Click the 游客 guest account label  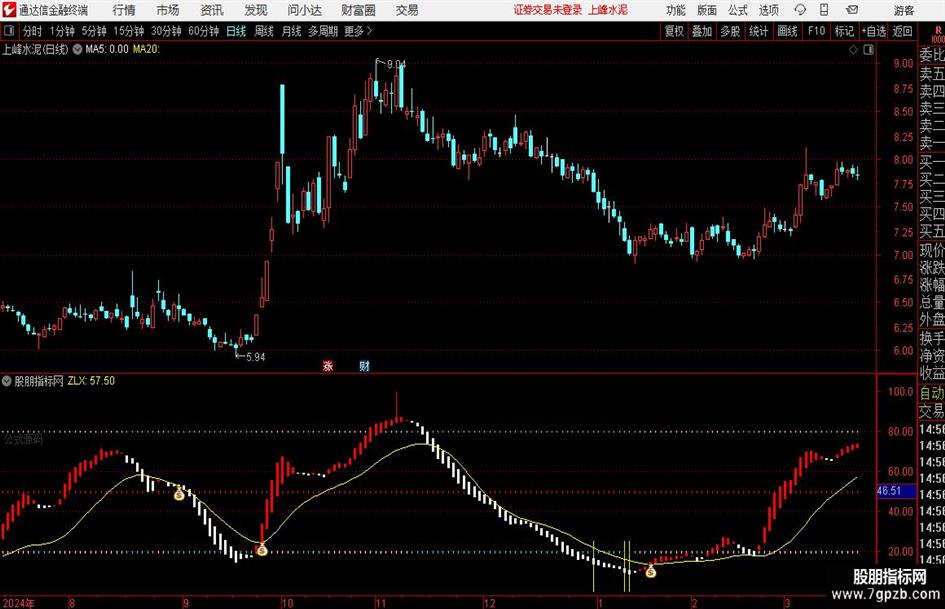(904, 10)
